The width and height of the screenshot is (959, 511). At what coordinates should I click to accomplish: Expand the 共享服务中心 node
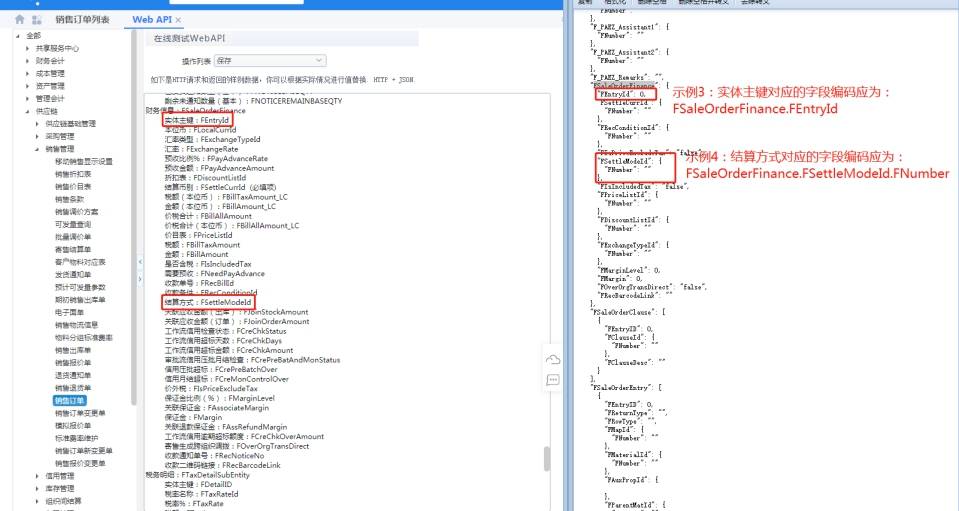point(28,48)
